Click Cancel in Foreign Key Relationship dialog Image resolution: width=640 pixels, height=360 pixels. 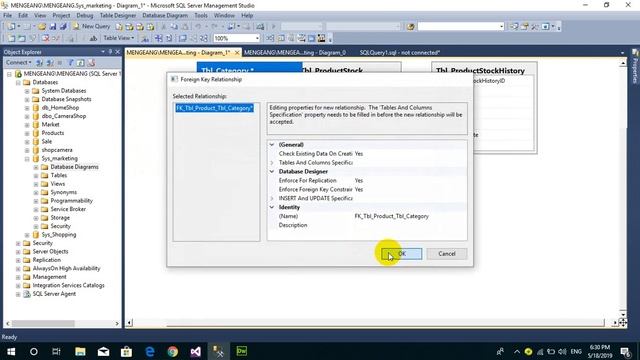(447, 254)
